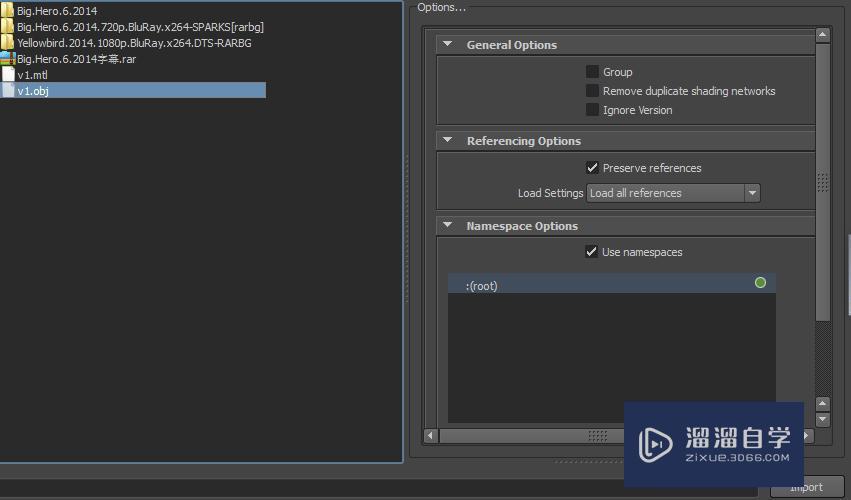Select the Big.Hero.6.2014 .rar archive file

point(76,59)
